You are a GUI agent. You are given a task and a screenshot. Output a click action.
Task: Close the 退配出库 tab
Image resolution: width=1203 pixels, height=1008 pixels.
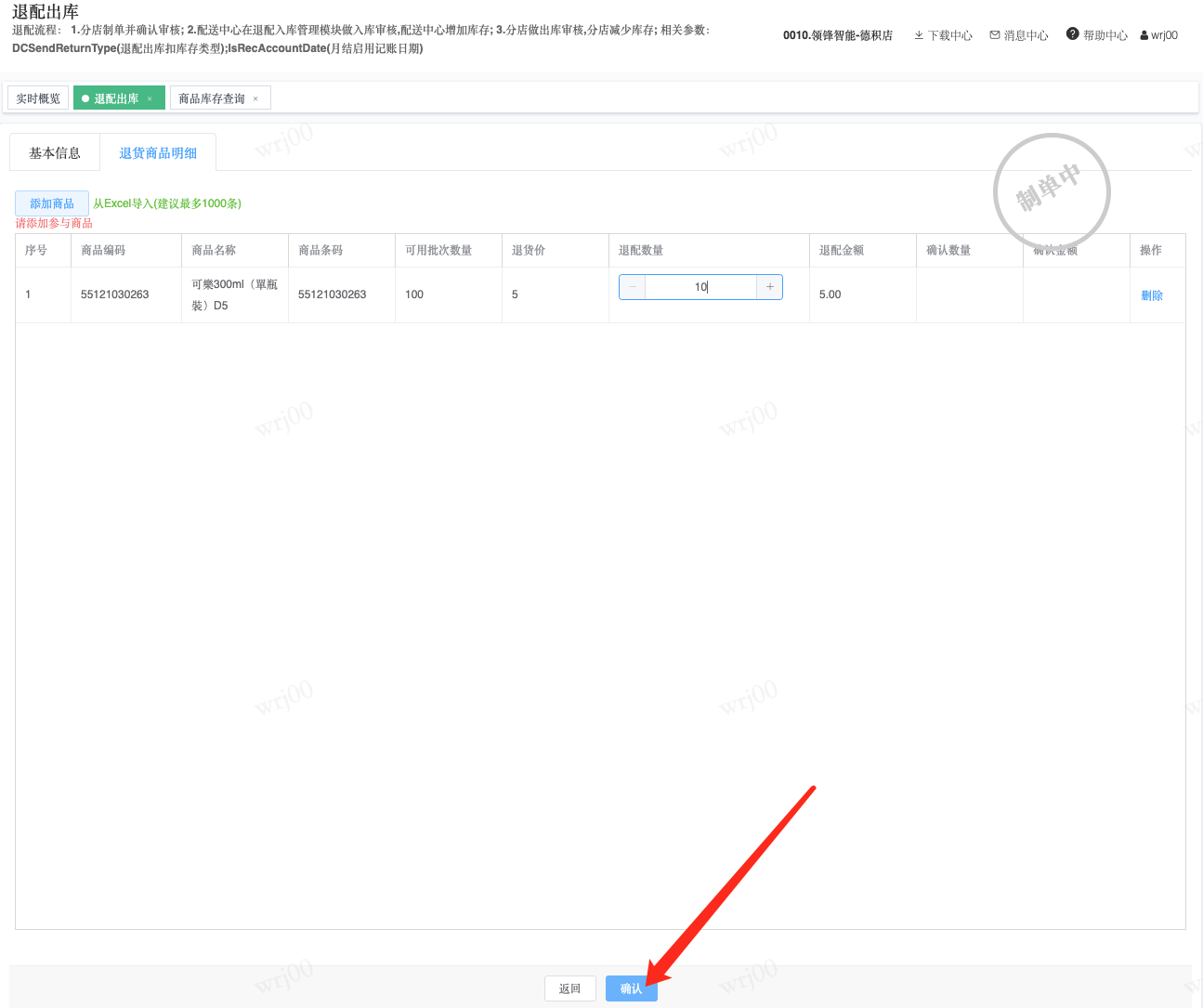(150, 98)
